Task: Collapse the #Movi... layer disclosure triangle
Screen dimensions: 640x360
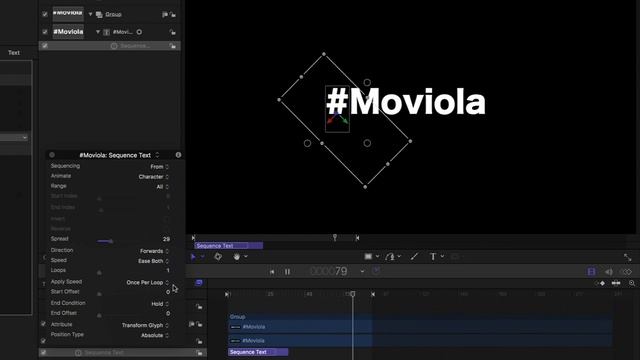Action: pyautogui.click(x=98, y=32)
